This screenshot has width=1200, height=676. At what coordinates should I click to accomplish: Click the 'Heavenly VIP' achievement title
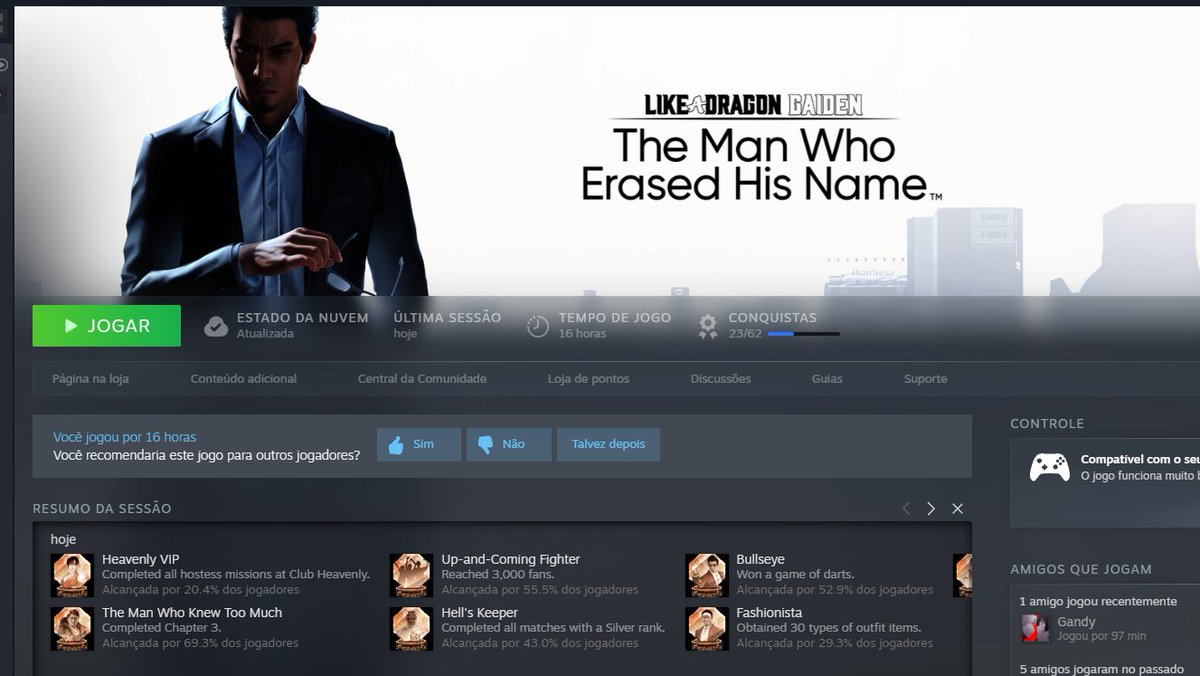click(141, 559)
